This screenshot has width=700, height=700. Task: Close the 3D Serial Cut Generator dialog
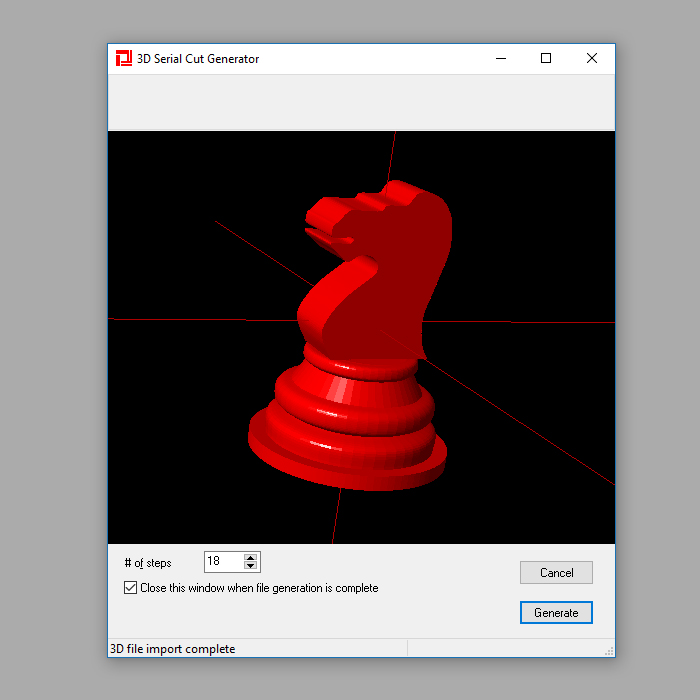point(592,59)
